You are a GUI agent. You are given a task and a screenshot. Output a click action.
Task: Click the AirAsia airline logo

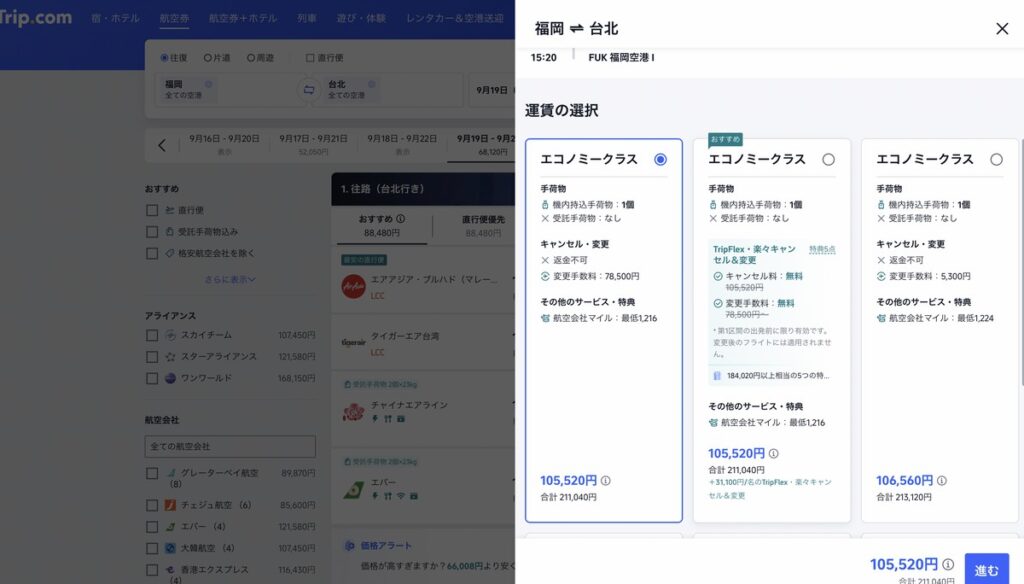click(x=353, y=287)
